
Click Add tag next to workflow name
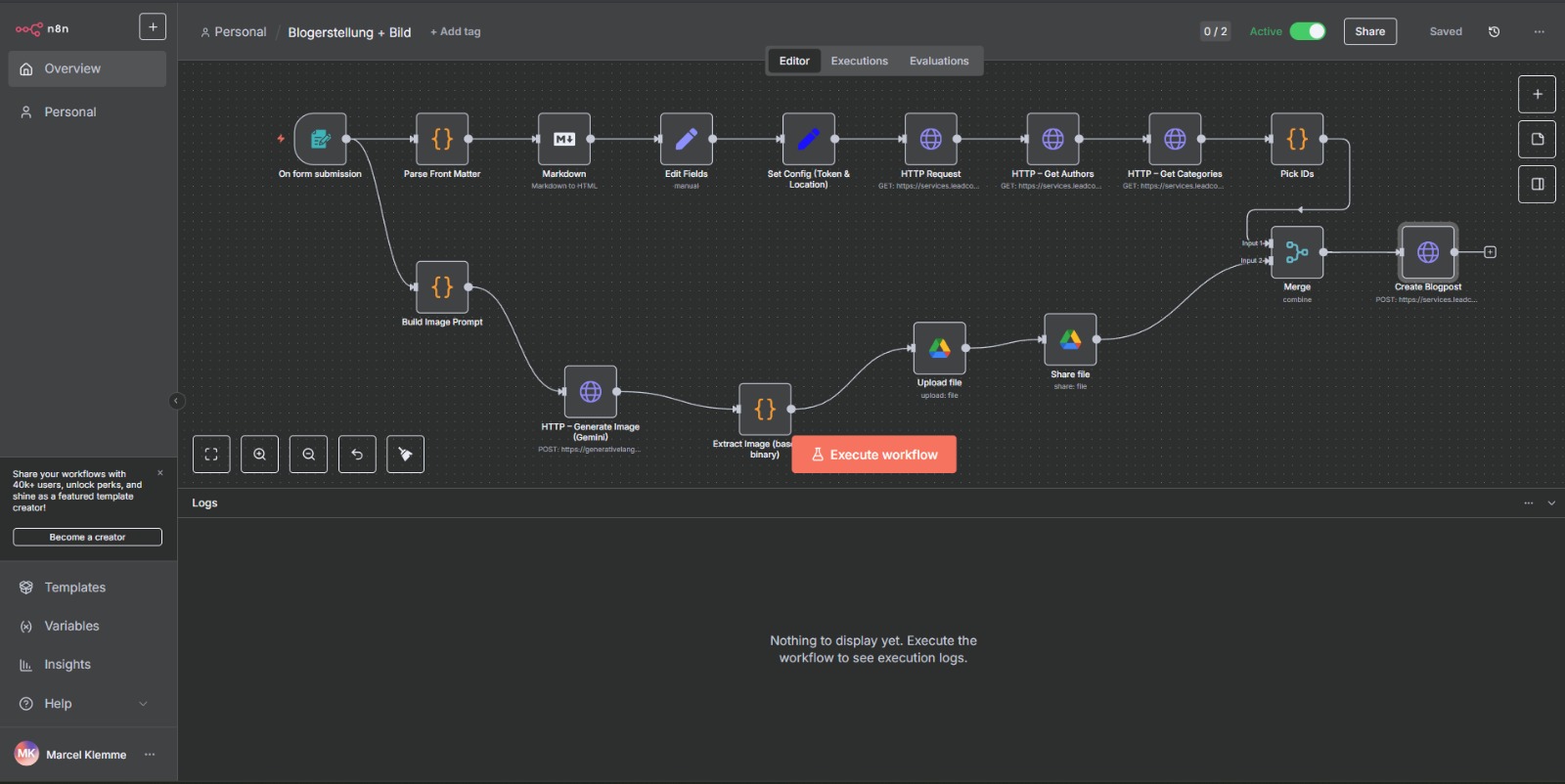(x=456, y=31)
